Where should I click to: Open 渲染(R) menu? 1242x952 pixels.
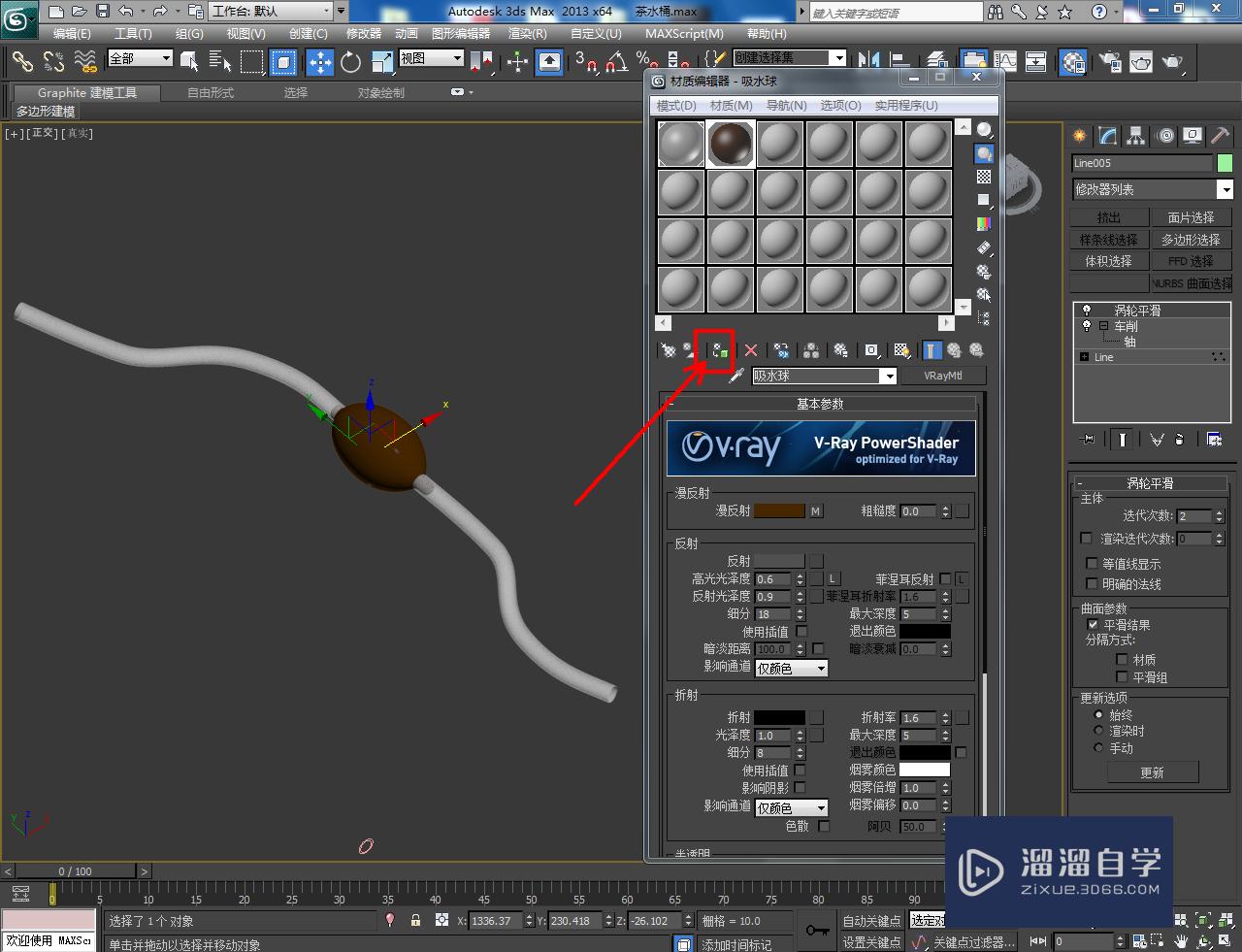pos(528,33)
